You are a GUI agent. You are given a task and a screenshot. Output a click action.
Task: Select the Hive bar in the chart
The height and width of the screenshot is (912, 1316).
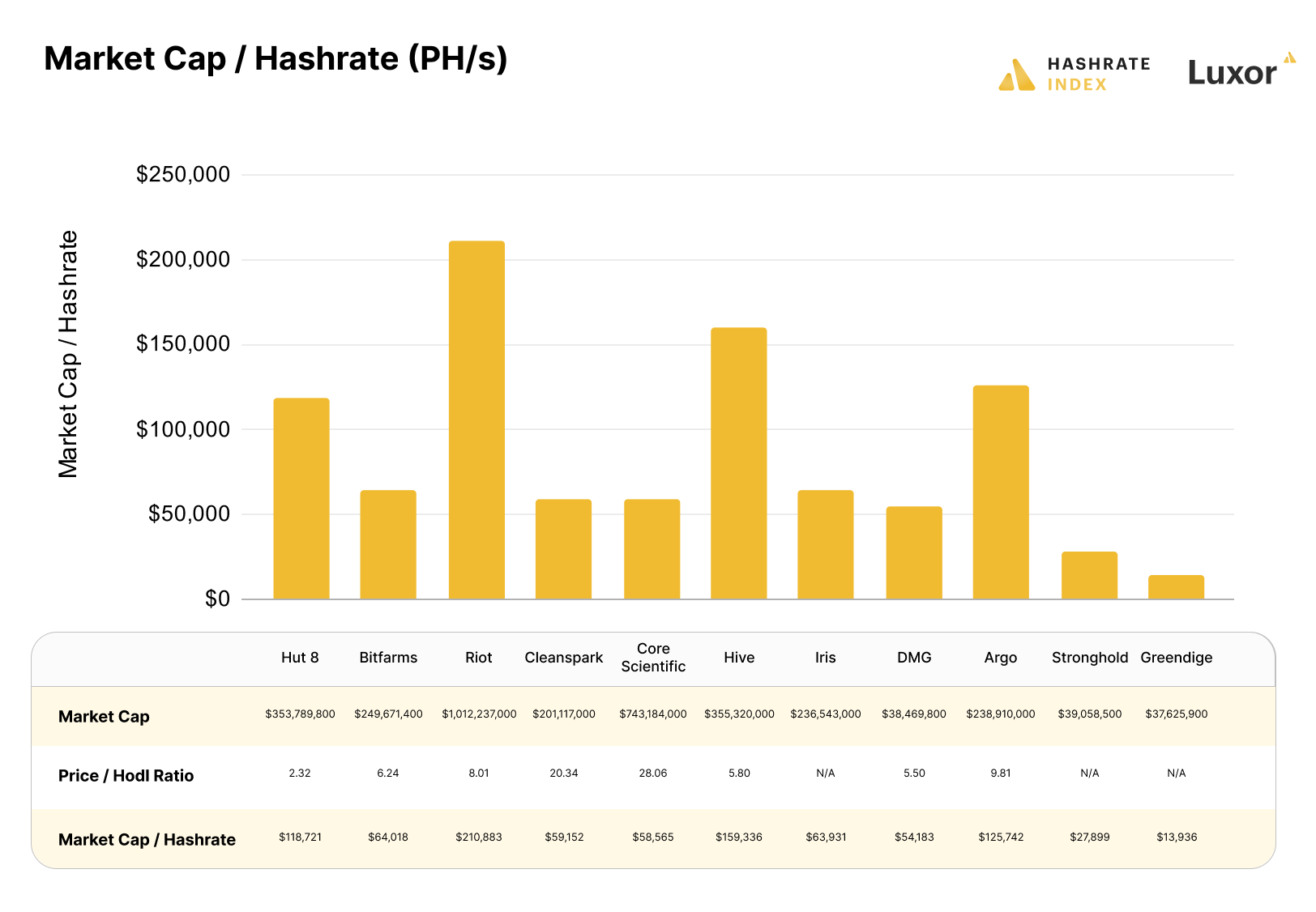pos(739,462)
